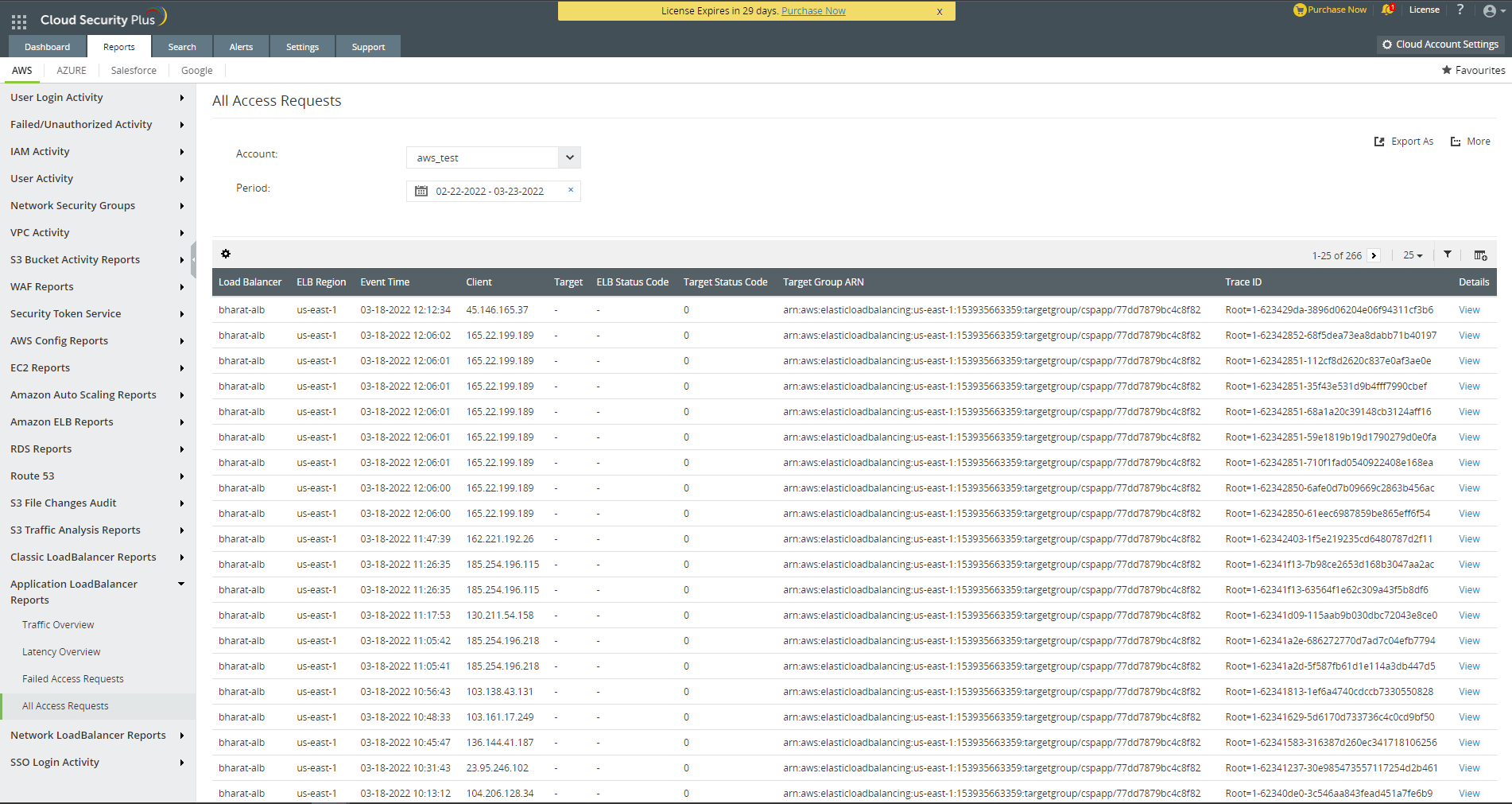This screenshot has width=1512, height=804.
Task: Open the Account dropdown aws_test
Action: coord(493,157)
